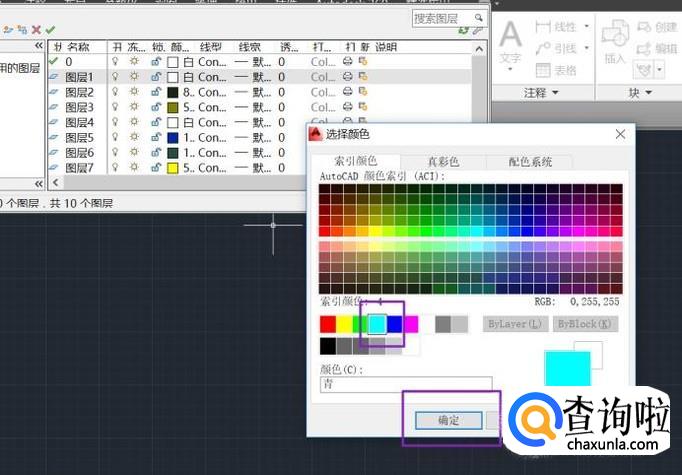
Task: Click the green checkmark set-current icon
Action: 50,30
